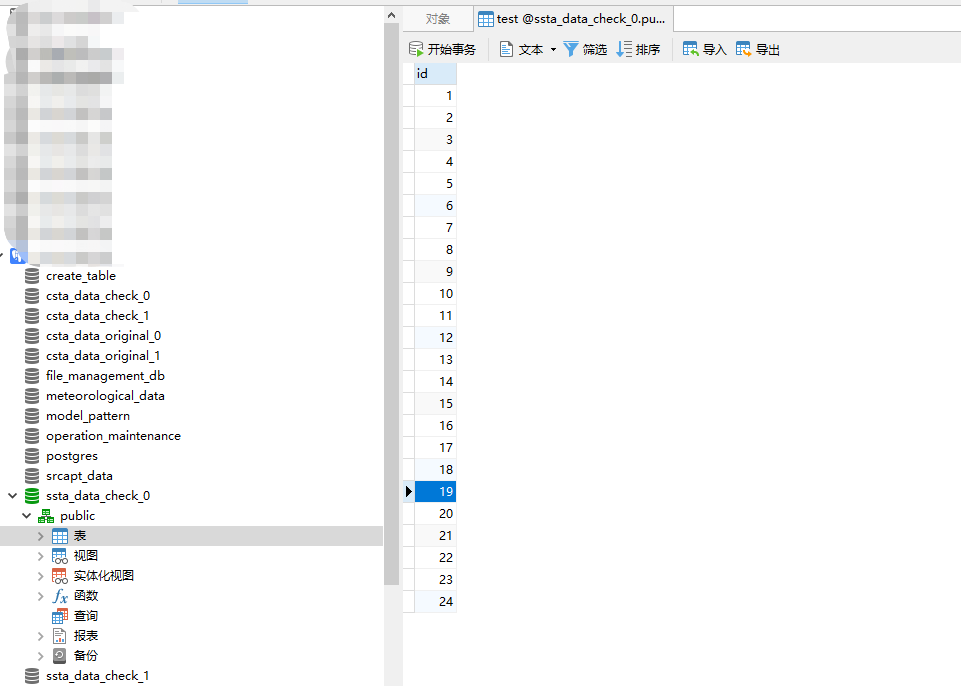Viewport: 961px width, 686px height.
Task: Collapse the ssta_data_check_0 database node
Action: [x=12, y=496]
